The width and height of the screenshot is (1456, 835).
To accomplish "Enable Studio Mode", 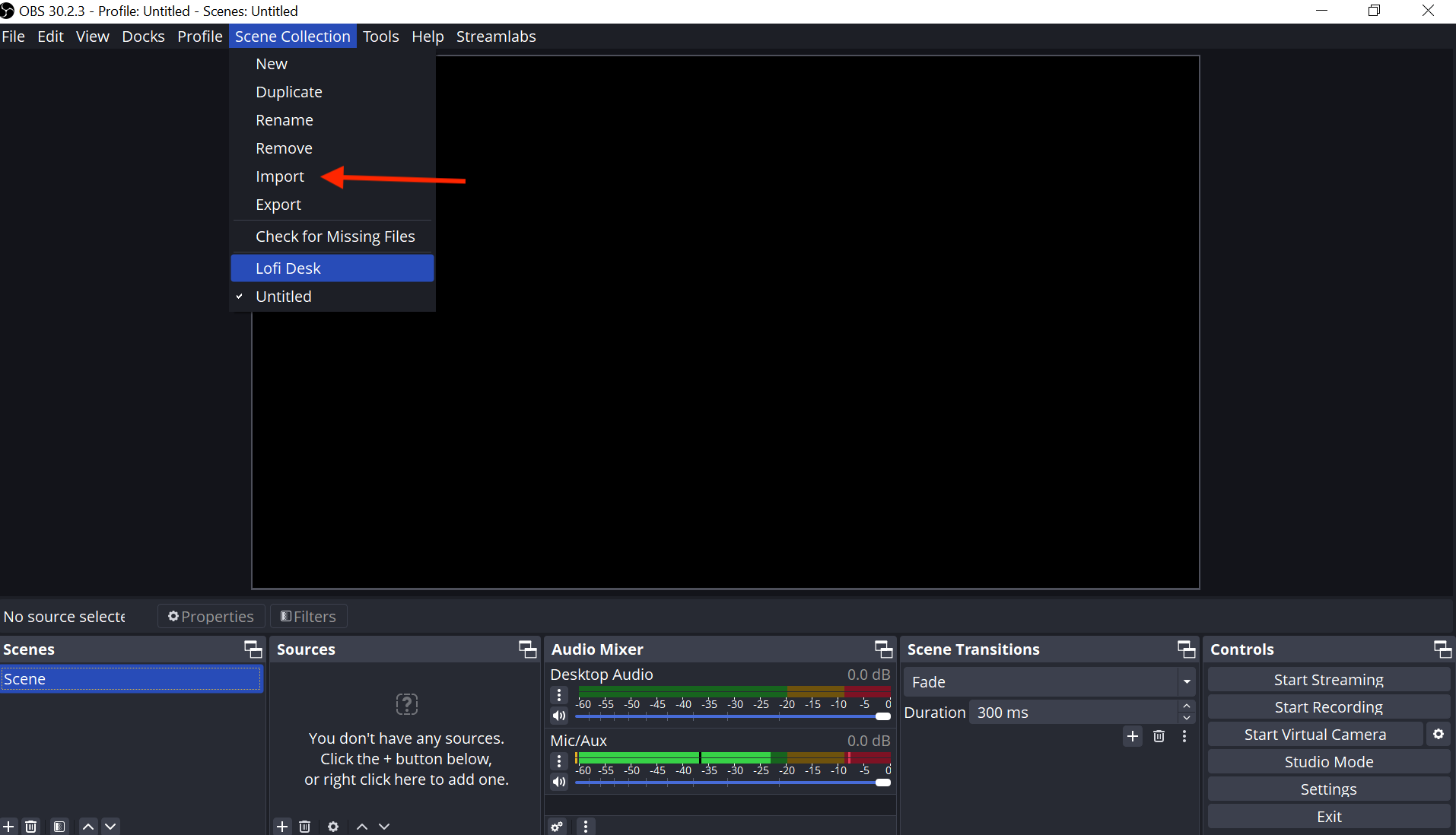I will [1328, 761].
